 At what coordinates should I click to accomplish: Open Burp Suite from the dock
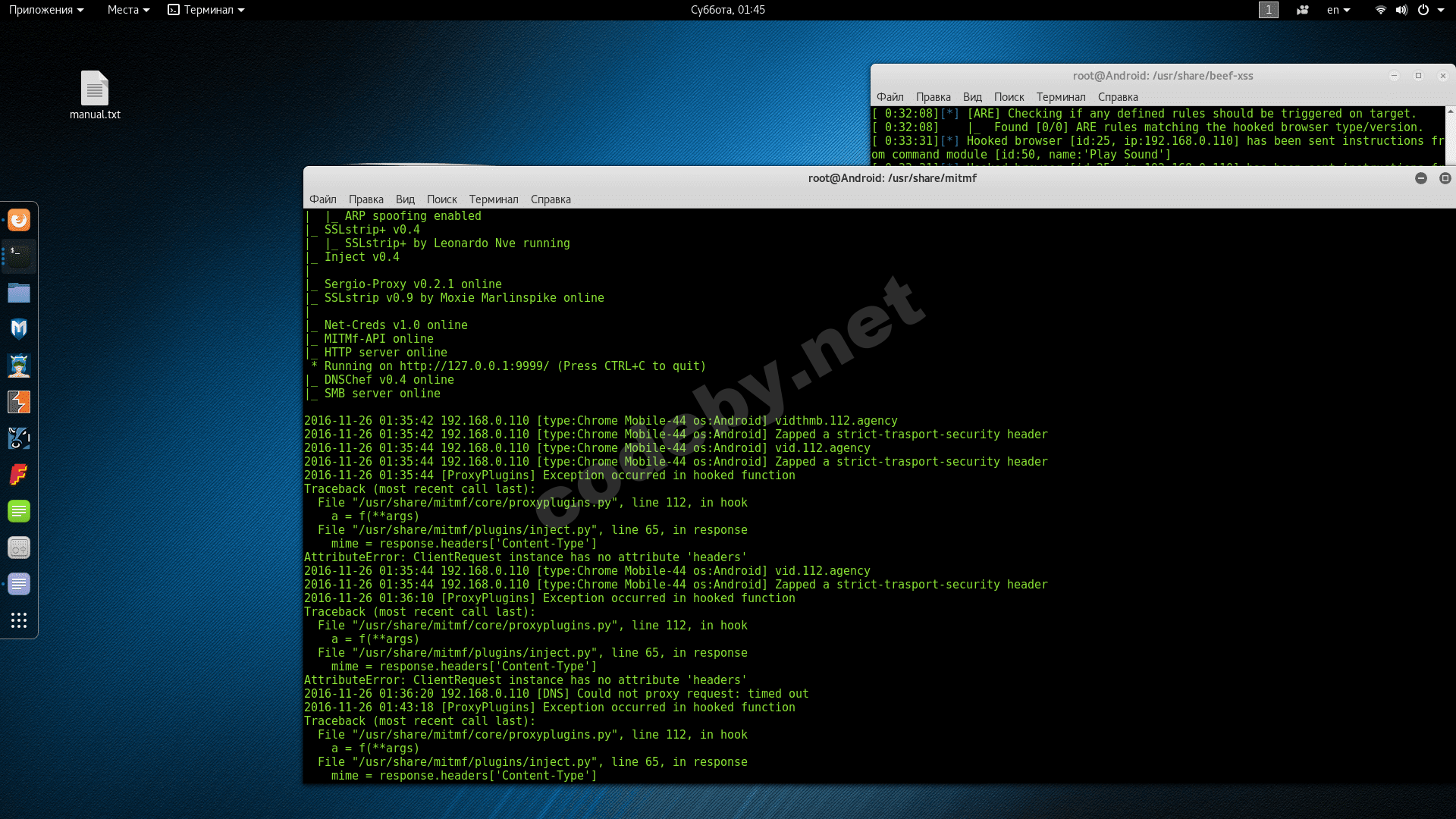19,402
